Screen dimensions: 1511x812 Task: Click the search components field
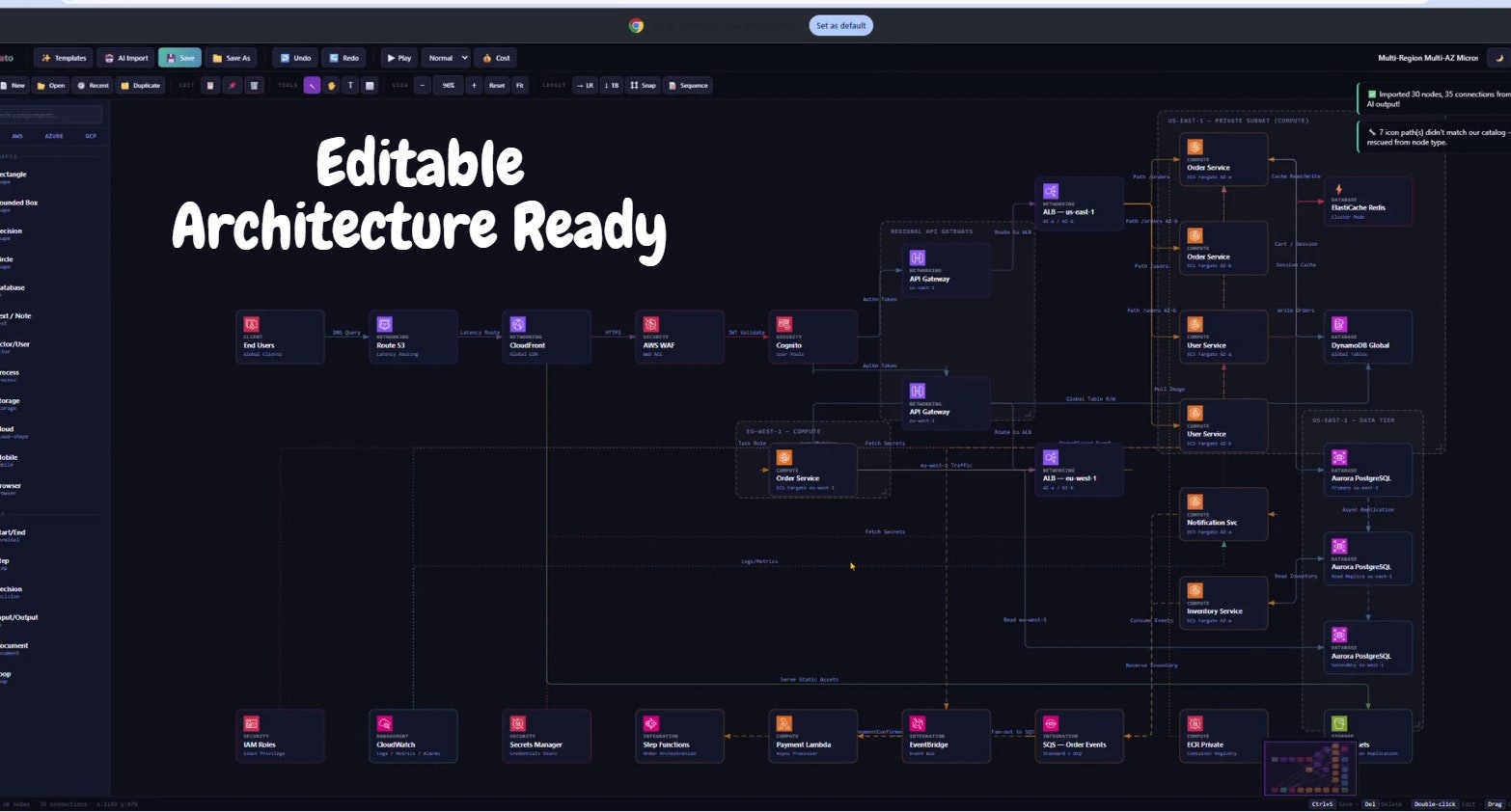tap(50, 116)
